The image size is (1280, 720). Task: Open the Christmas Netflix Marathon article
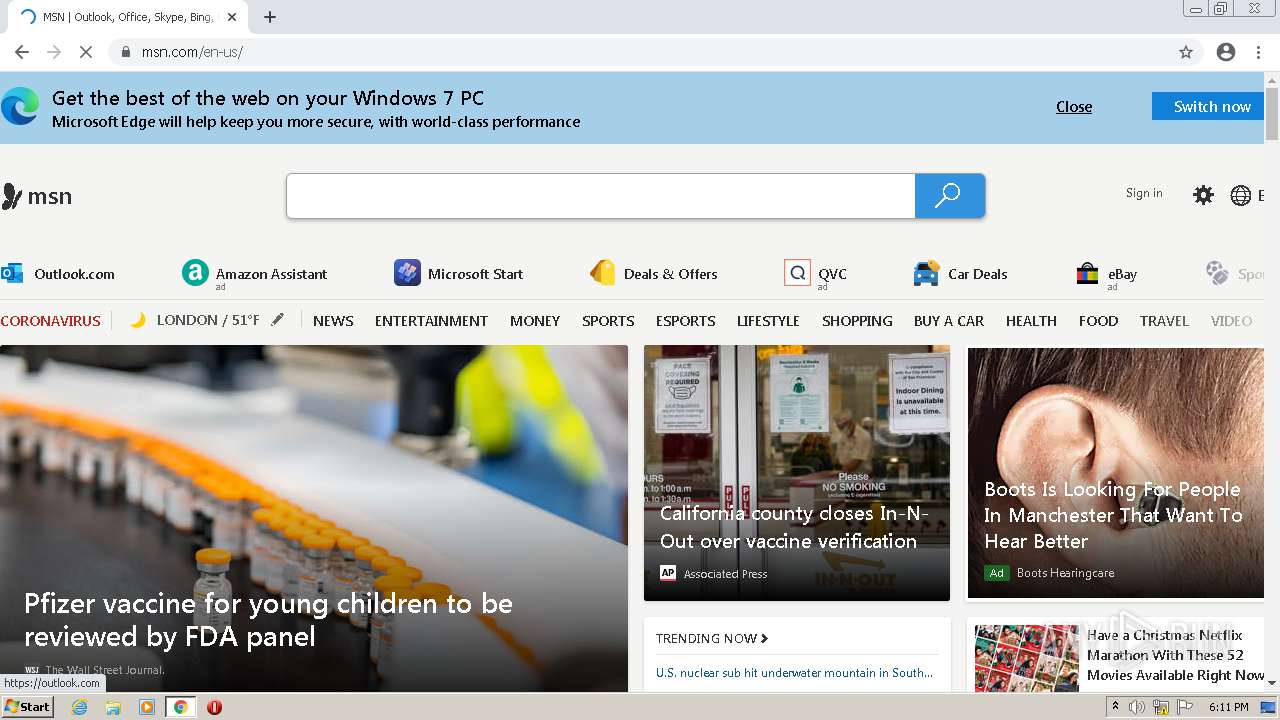coord(1176,655)
